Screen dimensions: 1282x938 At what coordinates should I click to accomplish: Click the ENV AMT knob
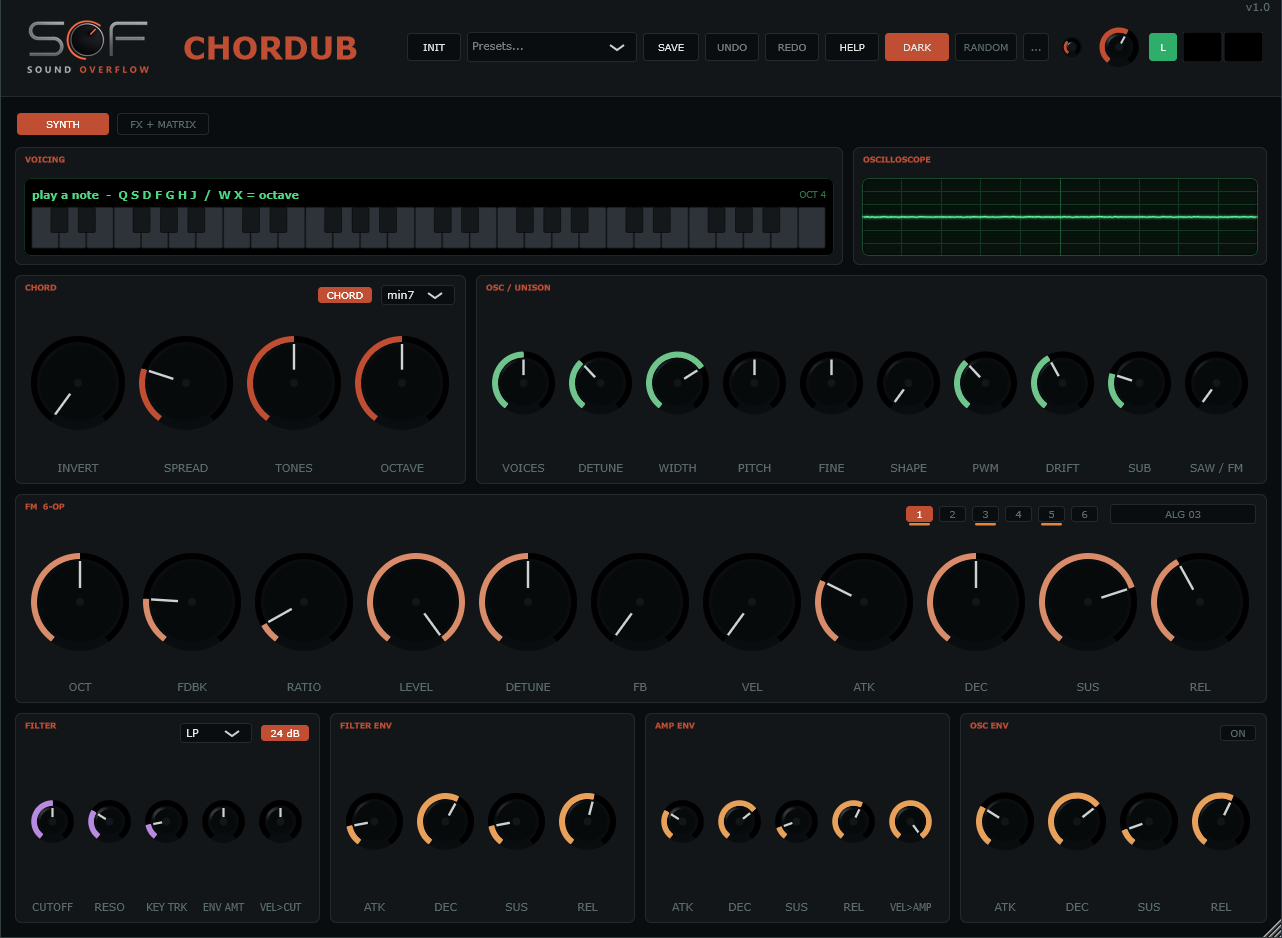click(x=223, y=821)
